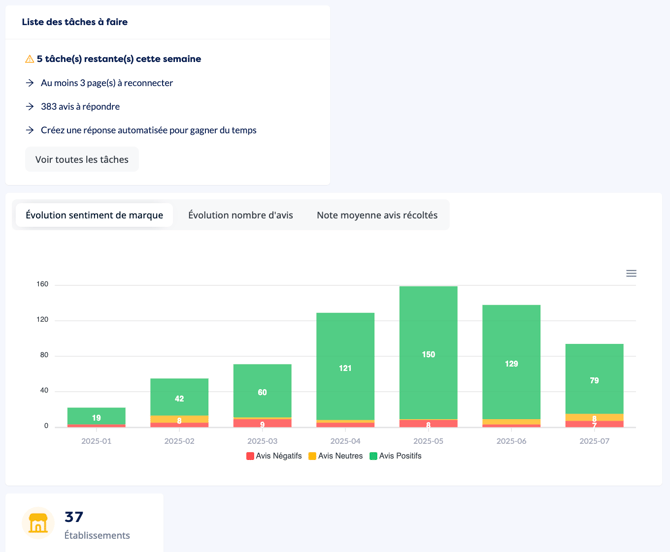Click the '2025-04' x-axis label

click(x=345, y=441)
